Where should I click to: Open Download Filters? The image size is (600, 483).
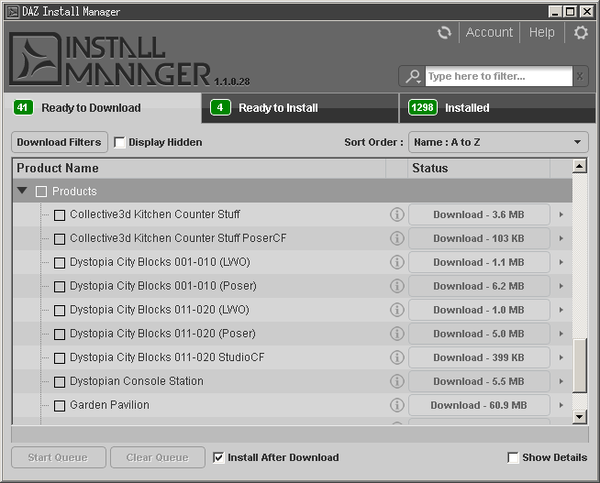59,142
